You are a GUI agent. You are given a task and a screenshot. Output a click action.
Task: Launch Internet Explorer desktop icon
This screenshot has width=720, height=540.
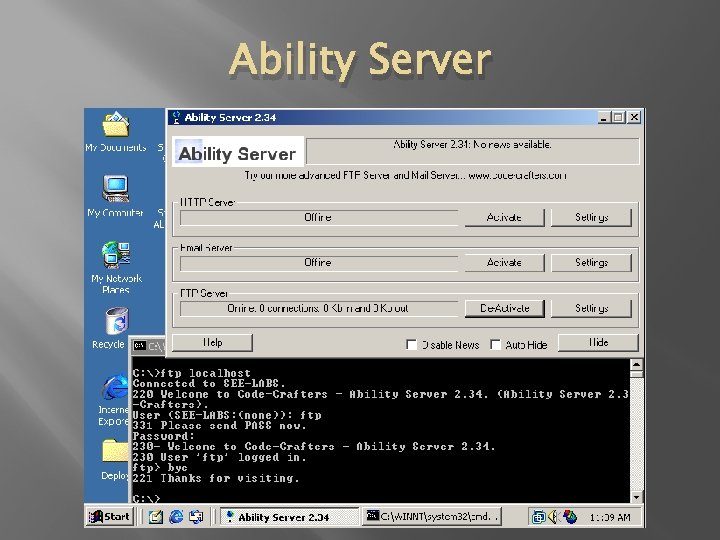[x=114, y=400]
